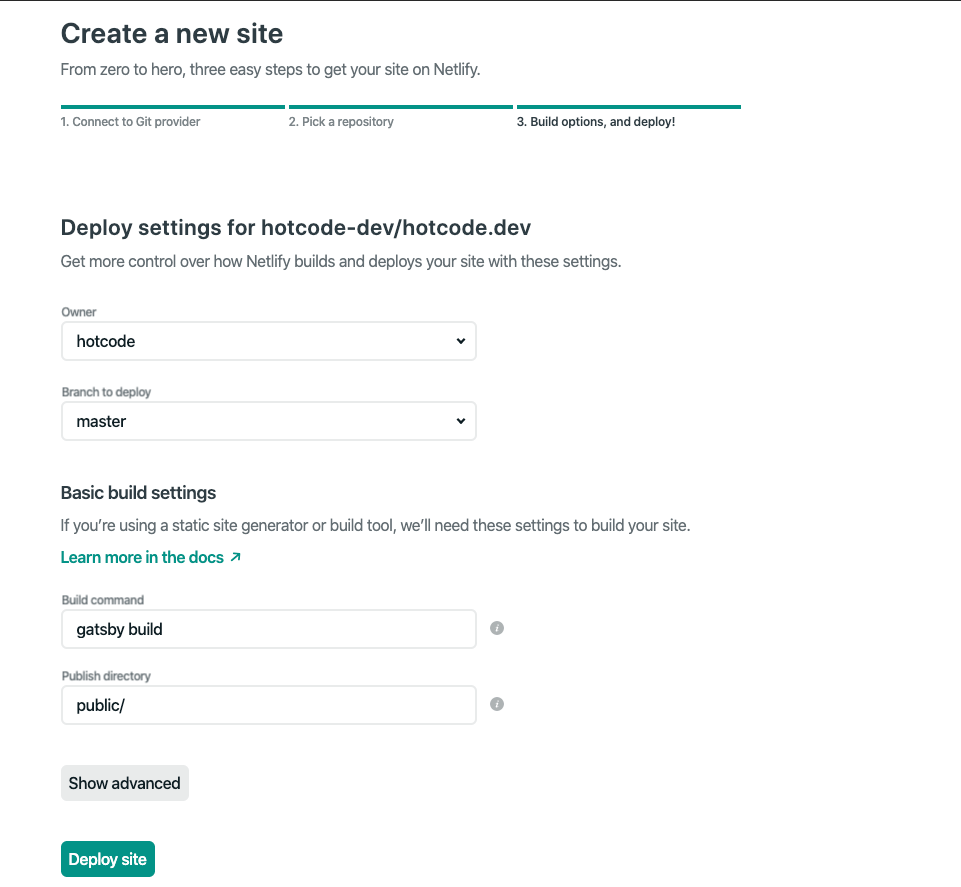Screen dimensions: 961x887
Task: Select step 3, Build options, and deploy
Action: [x=598, y=121]
